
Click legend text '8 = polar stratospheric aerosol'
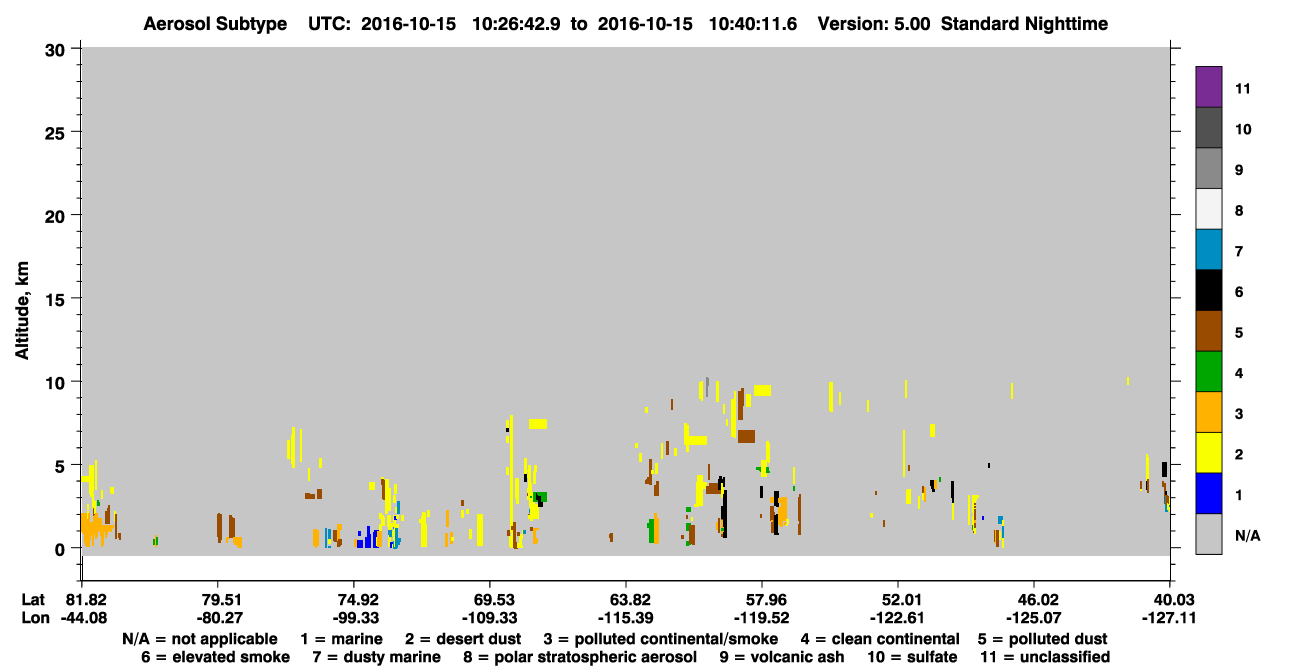[579, 657]
